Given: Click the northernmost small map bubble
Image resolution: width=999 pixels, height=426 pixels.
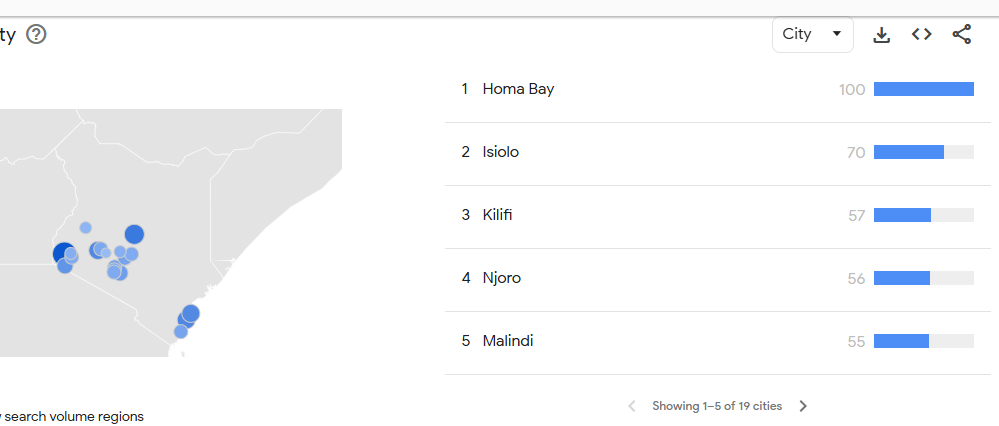Looking at the screenshot, I should point(86,228).
